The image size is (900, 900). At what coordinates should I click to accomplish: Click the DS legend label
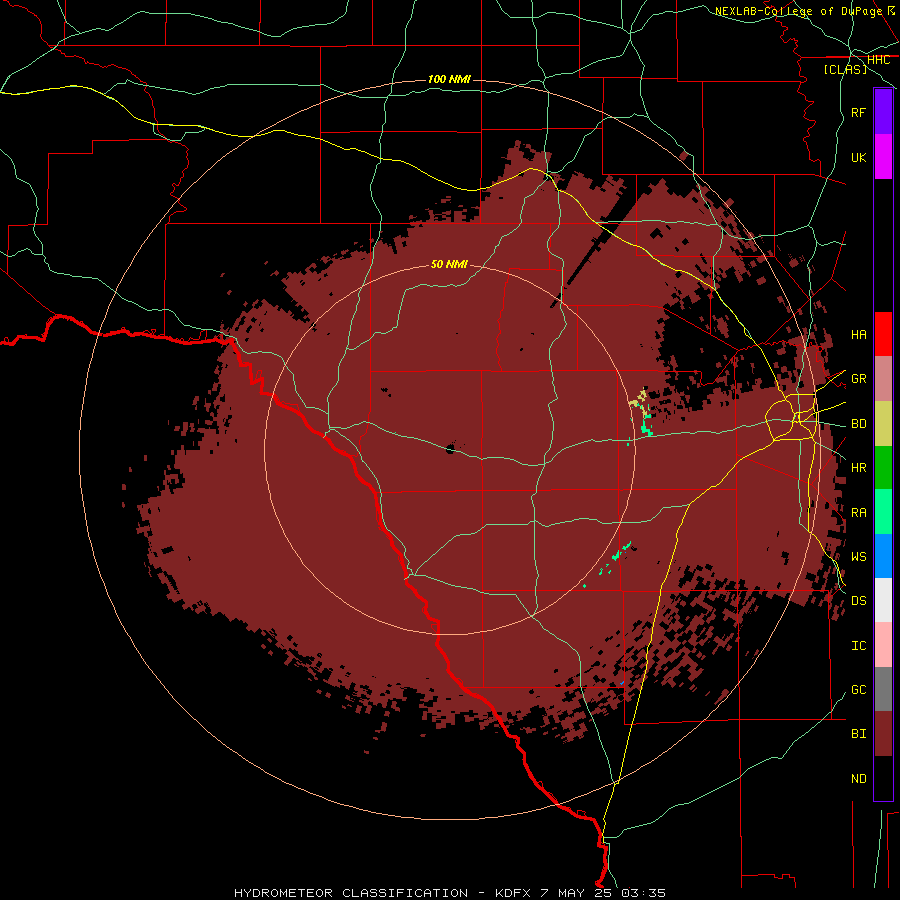pos(858,600)
